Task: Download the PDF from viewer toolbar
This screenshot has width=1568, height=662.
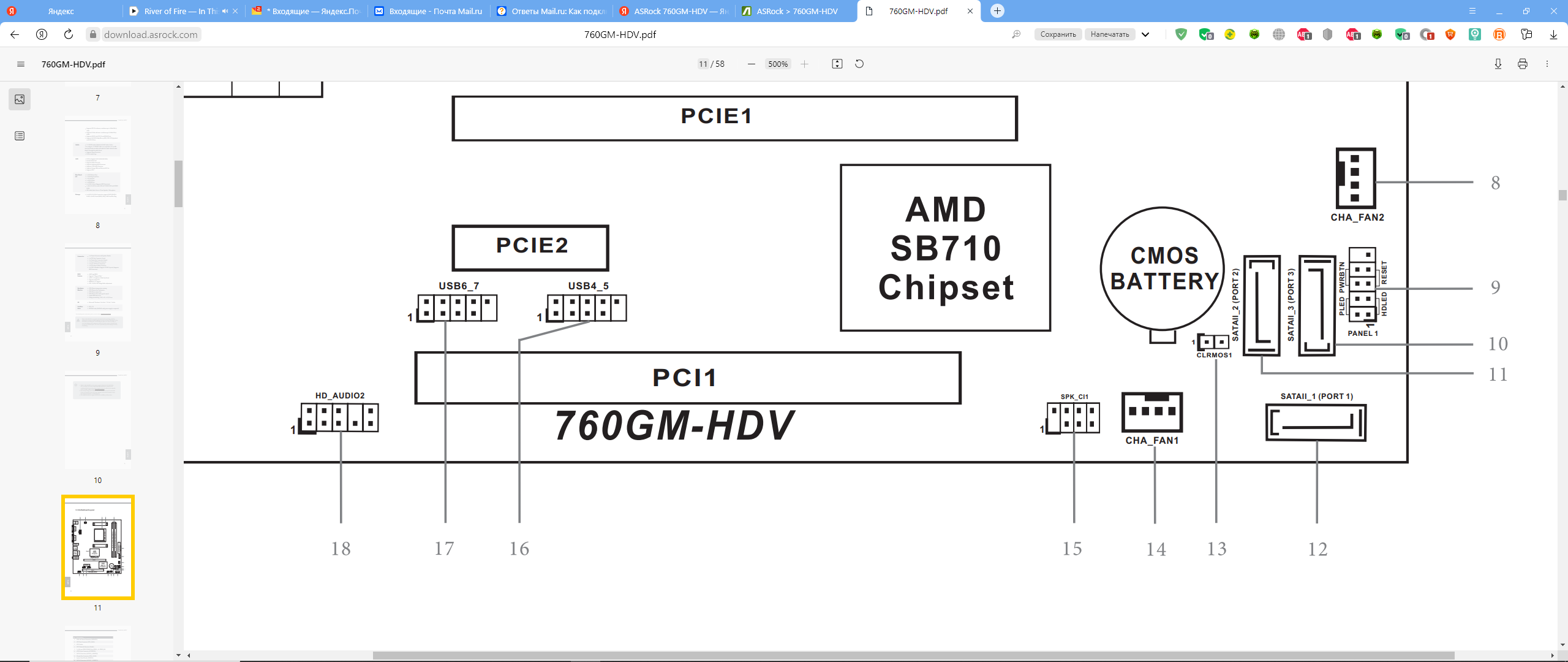Action: click(x=1498, y=64)
